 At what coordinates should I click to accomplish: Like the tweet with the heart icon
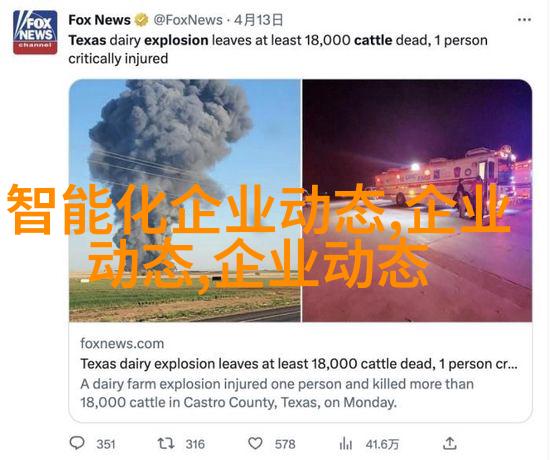[x=255, y=444]
